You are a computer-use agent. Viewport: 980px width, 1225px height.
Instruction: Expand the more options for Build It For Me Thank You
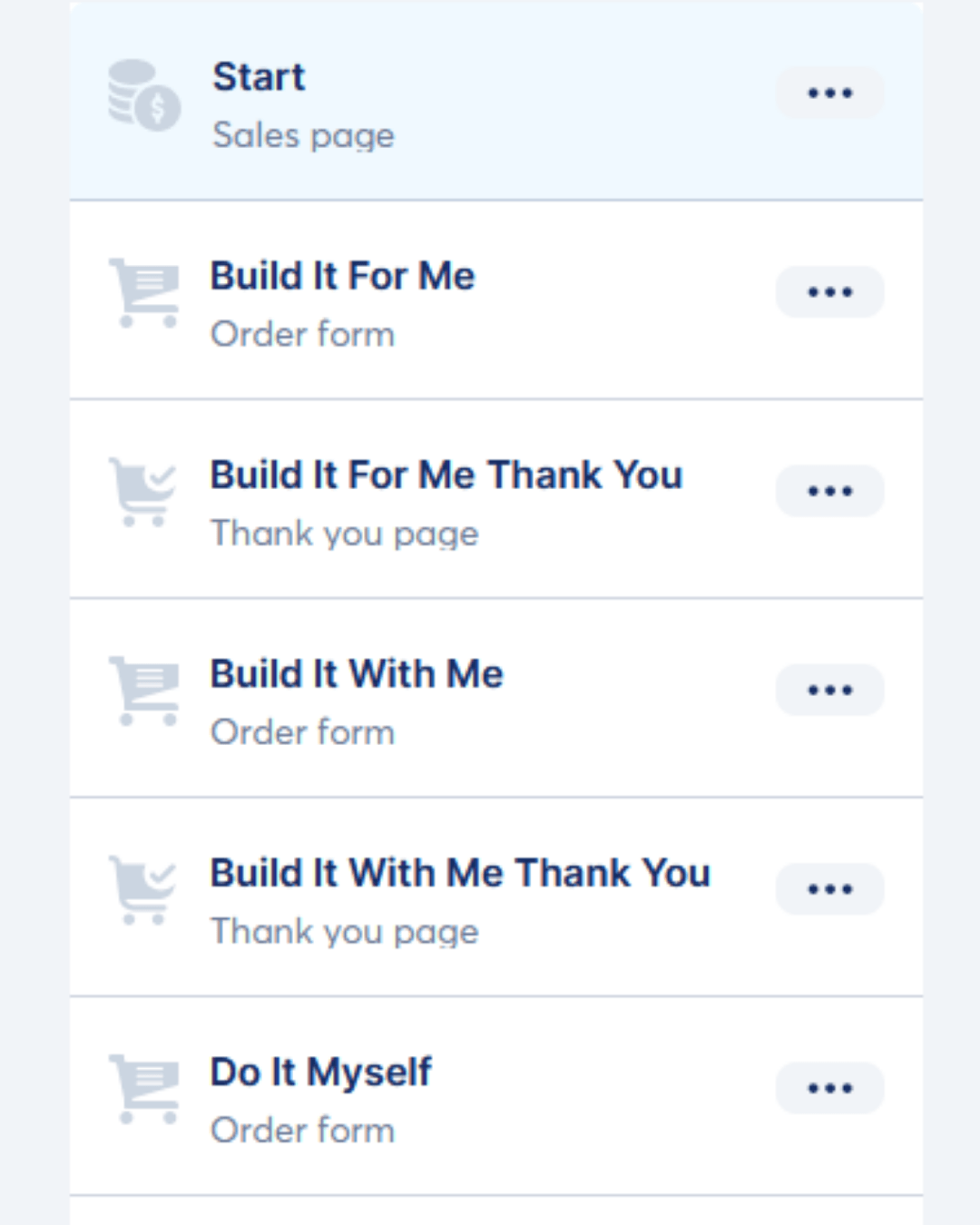coord(829,491)
